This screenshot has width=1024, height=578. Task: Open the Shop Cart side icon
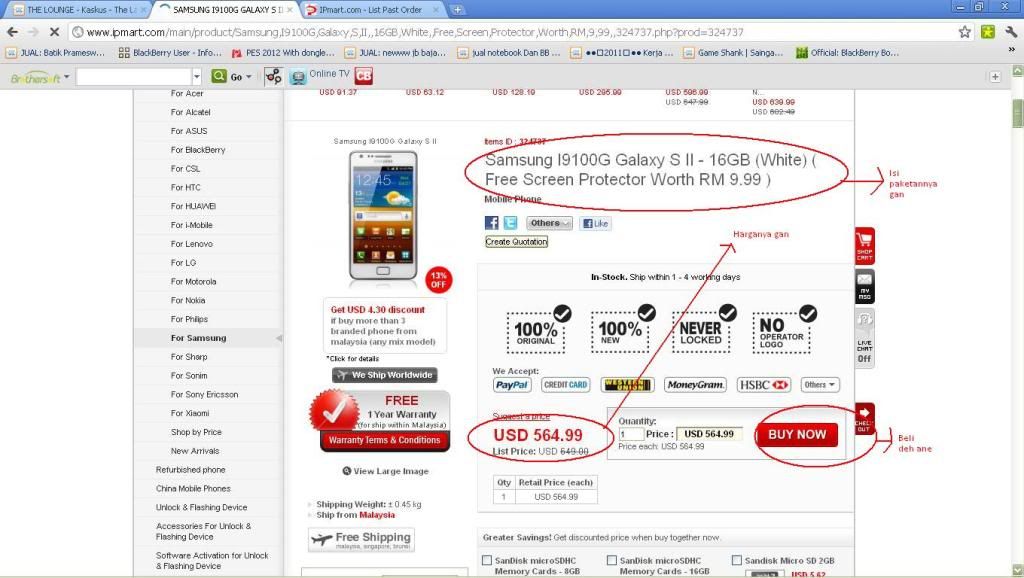(x=864, y=246)
